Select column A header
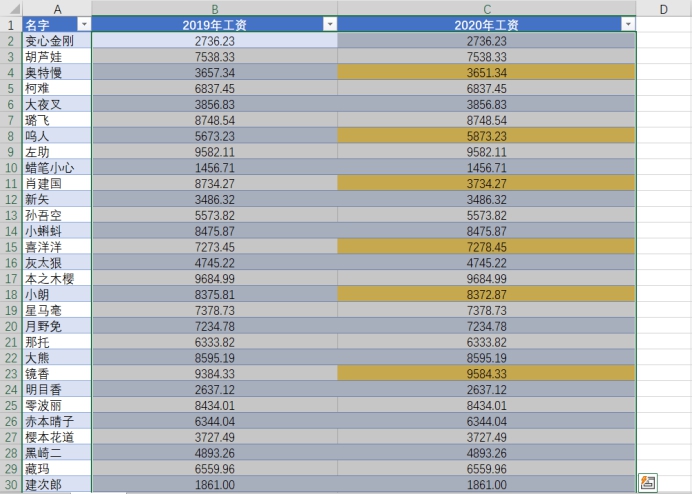 click(x=57, y=9)
